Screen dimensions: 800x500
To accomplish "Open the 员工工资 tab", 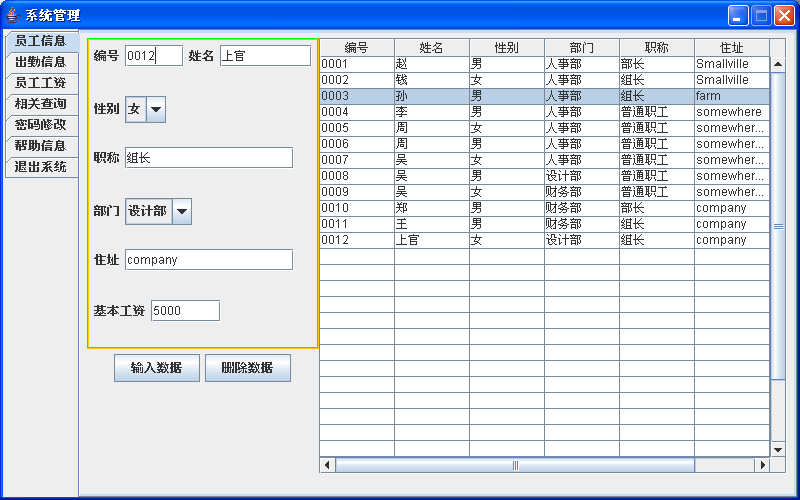I will click(x=41, y=83).
